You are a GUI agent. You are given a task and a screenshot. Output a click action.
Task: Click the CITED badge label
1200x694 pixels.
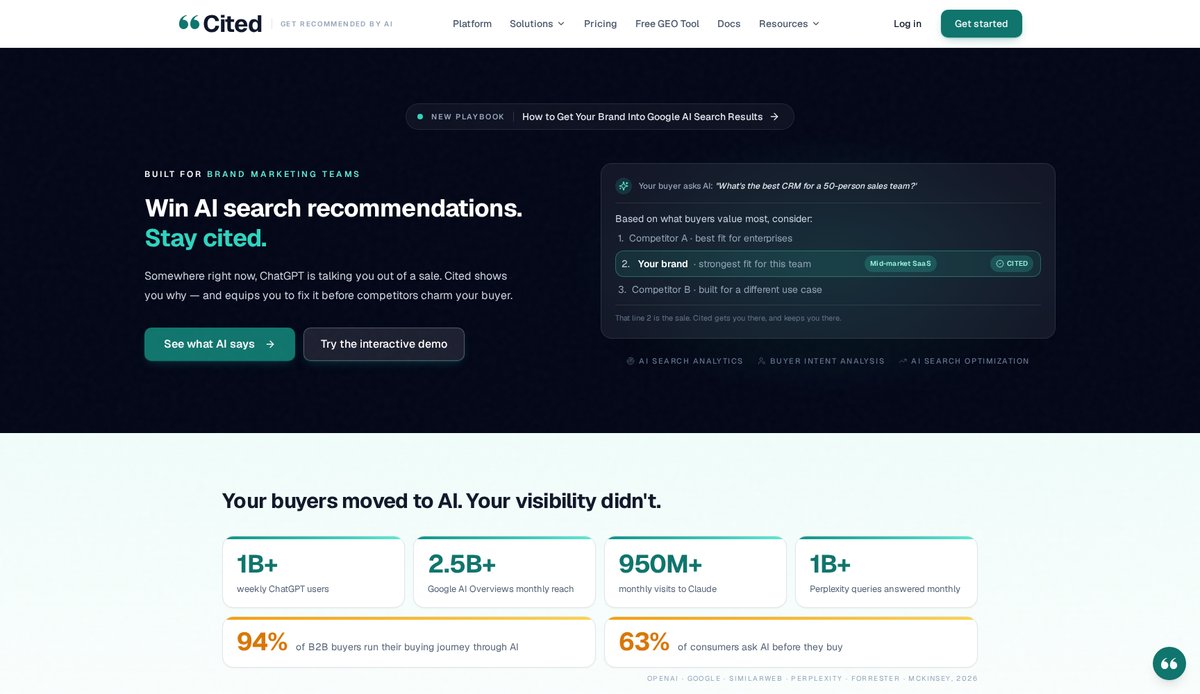point(1017,264)
